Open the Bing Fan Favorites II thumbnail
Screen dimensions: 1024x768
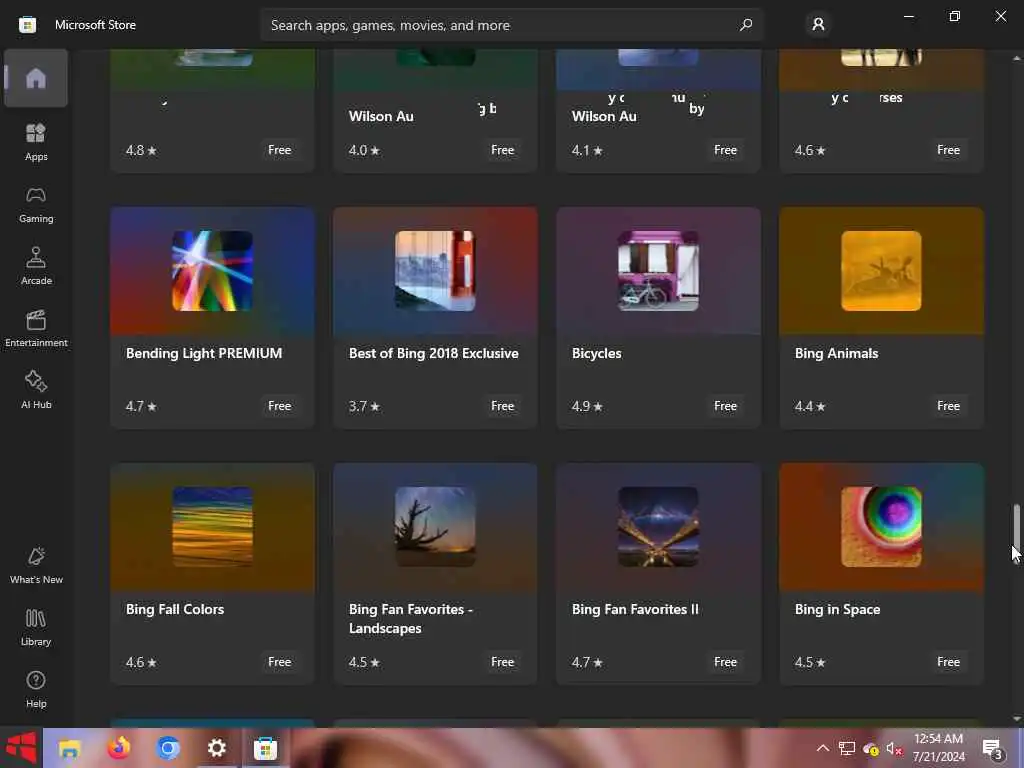coord(658,526)
